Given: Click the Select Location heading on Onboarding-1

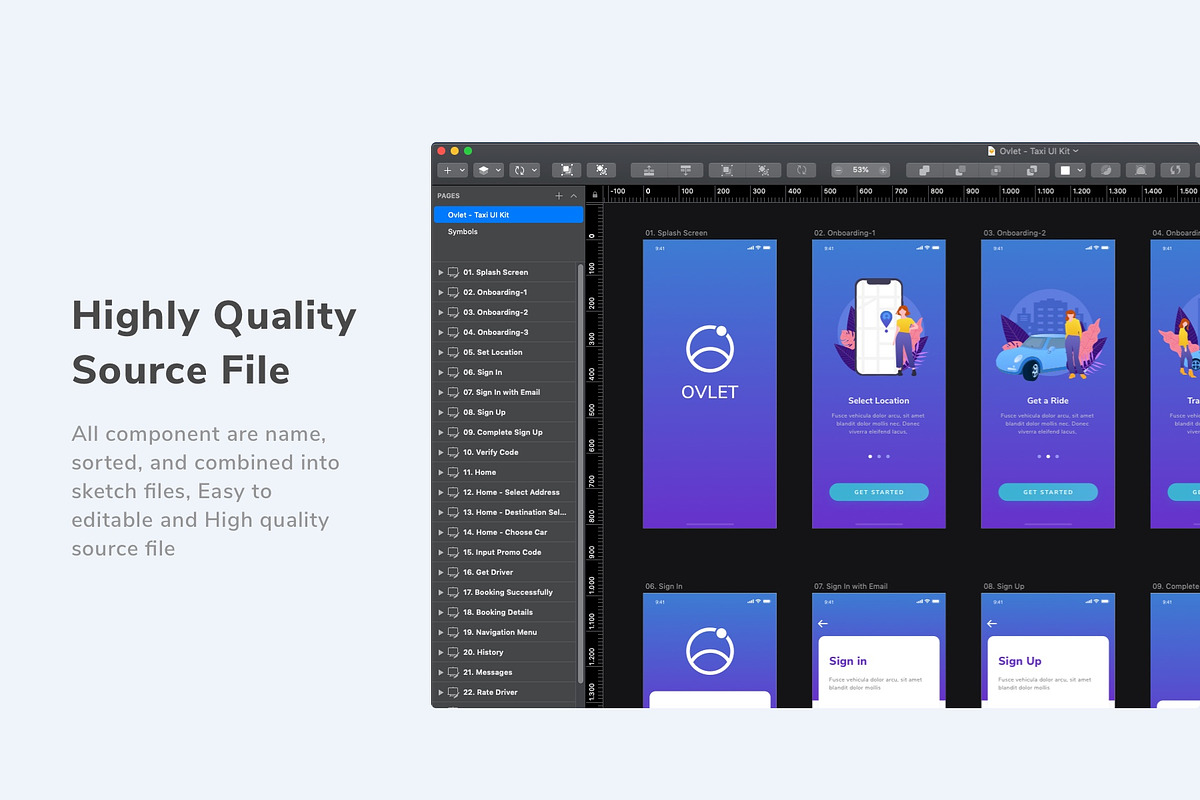Looking at the screenshot, I should pyautogui.click(x=879, y=401).
